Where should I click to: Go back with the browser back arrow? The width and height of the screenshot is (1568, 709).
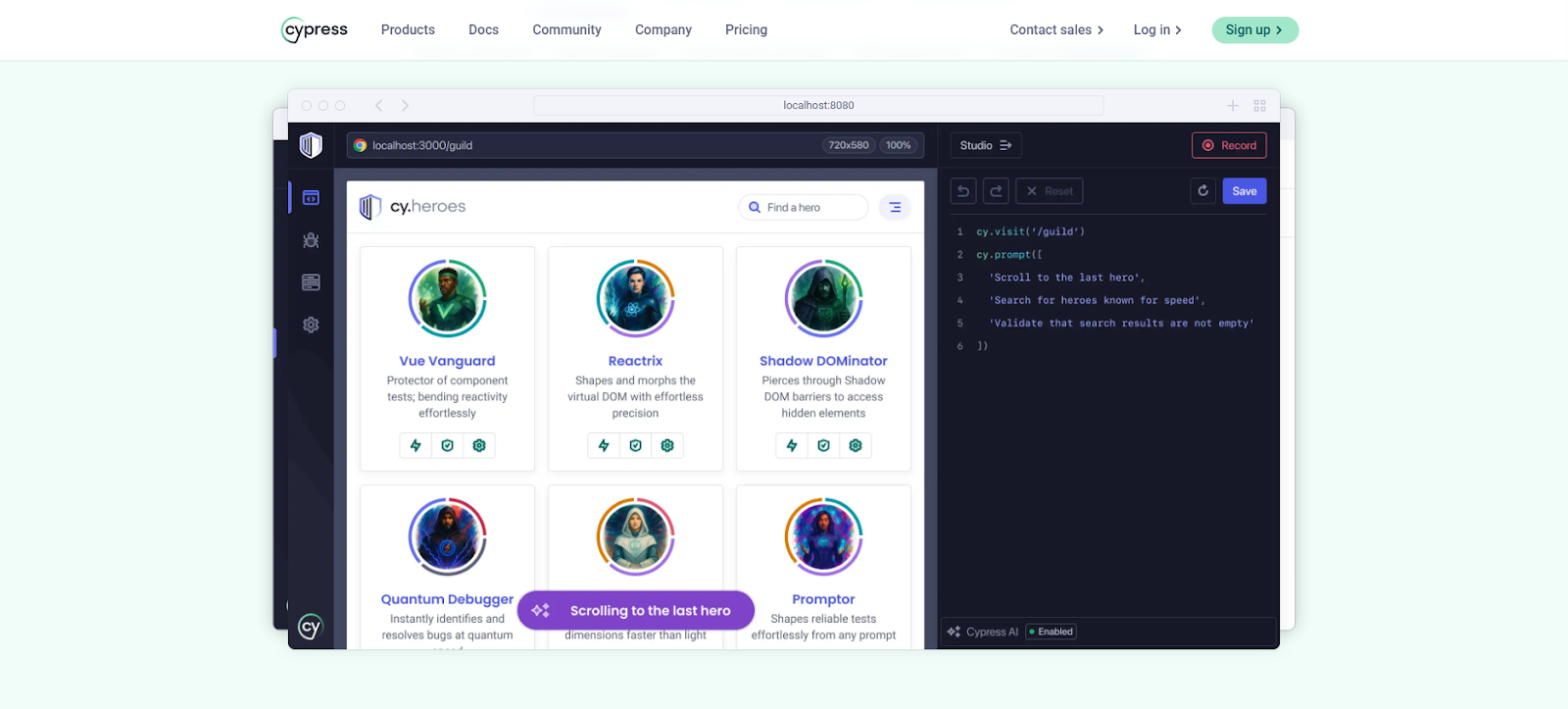(x=378, y=106)
